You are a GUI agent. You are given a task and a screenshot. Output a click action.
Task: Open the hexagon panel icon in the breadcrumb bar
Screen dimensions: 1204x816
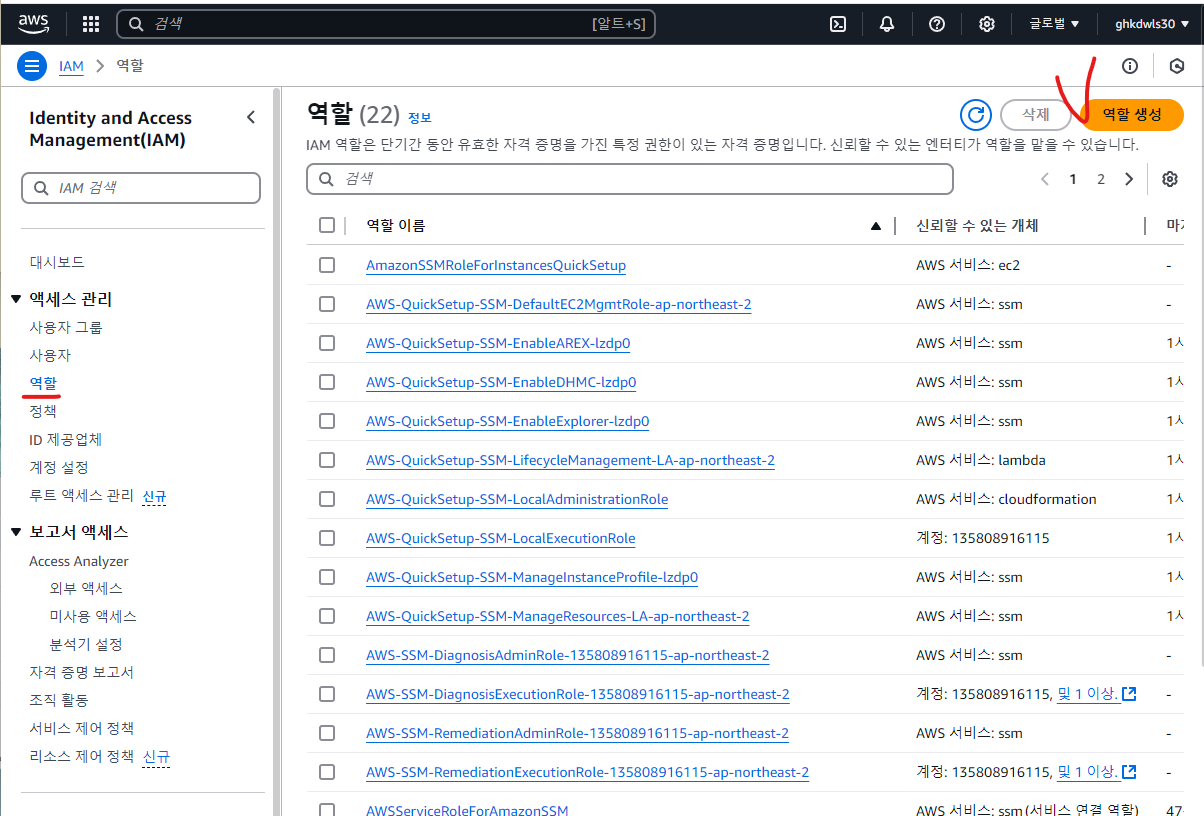1177,66
